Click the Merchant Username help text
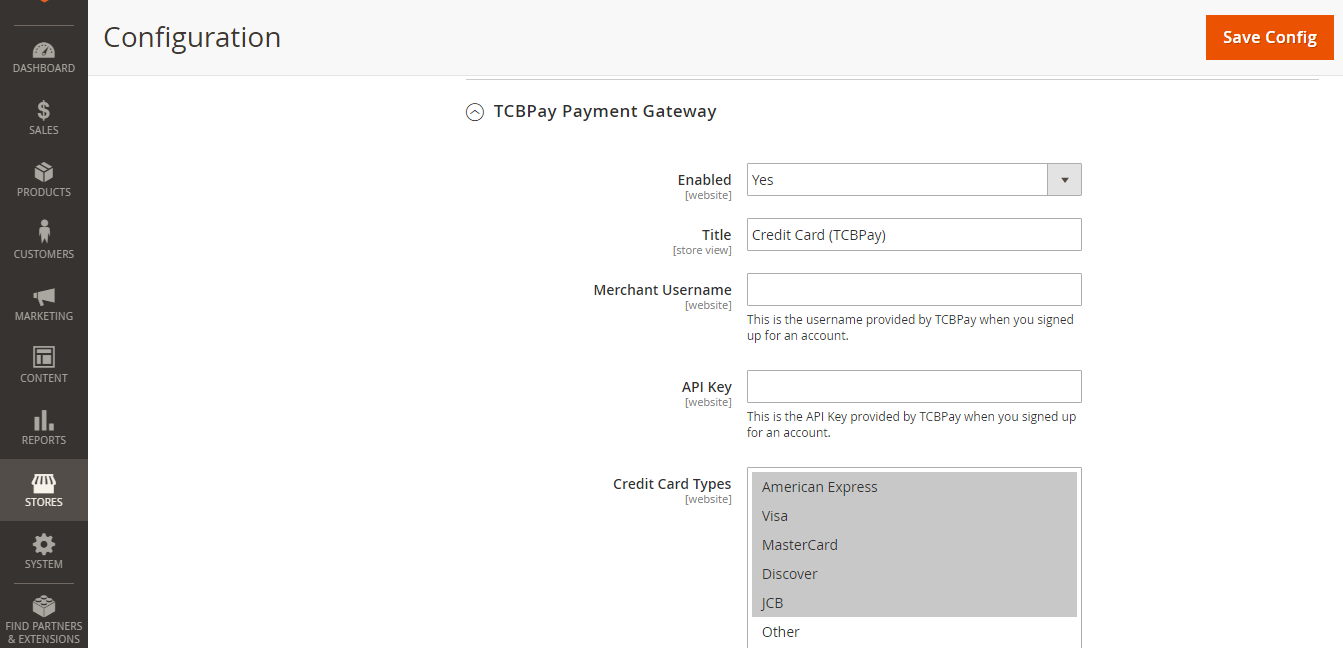Screen dimensions: 1343x648 tap(910, 328)
